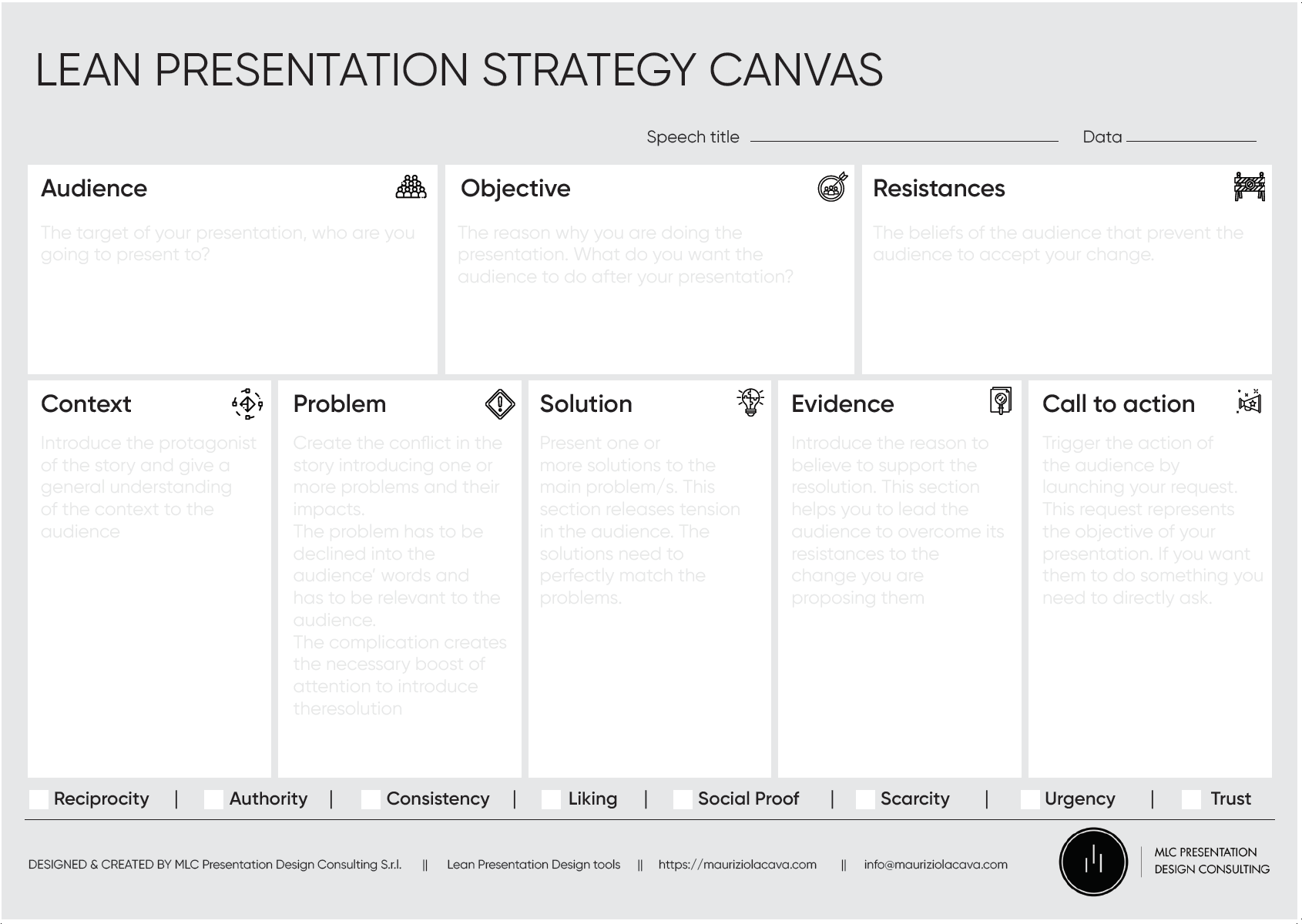Click the Audience people group icon
This screenshot has width=1302, height=924.
(x=411, y=187)
